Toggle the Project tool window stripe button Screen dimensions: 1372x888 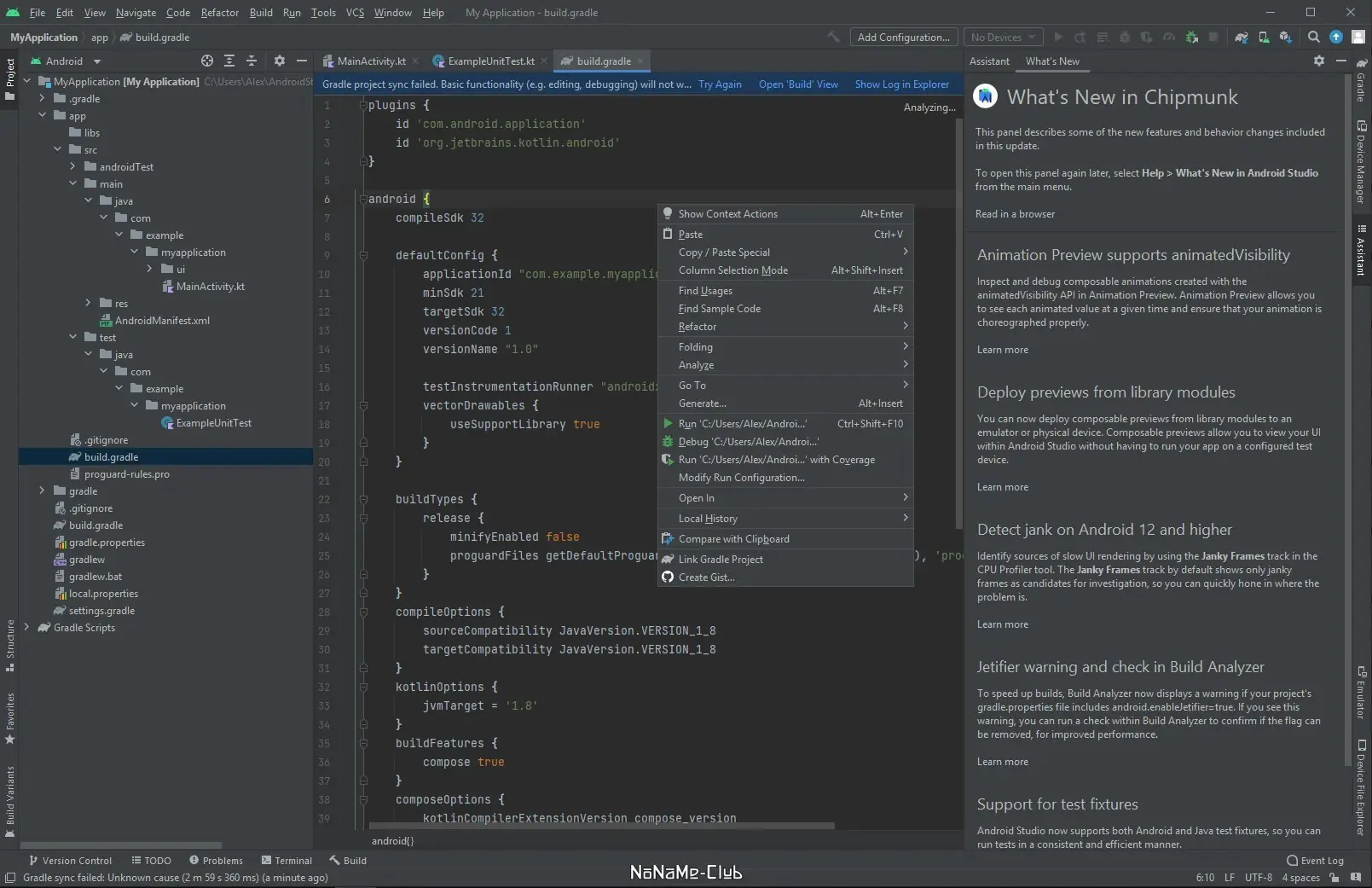10,78
